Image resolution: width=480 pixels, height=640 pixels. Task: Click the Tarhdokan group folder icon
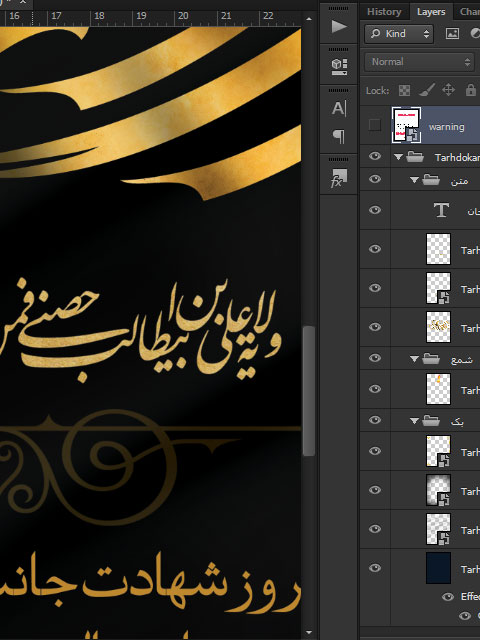(x=415, y=157)
